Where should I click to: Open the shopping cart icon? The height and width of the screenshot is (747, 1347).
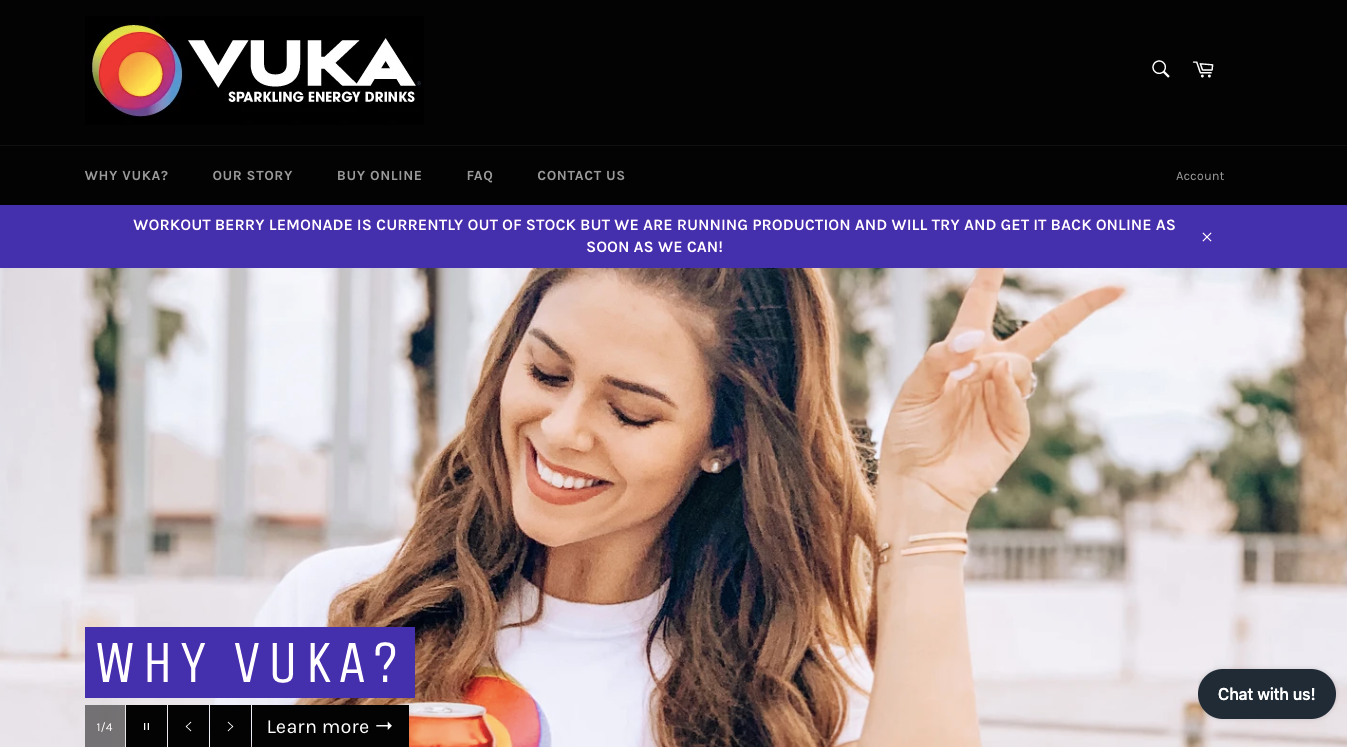1203,69
